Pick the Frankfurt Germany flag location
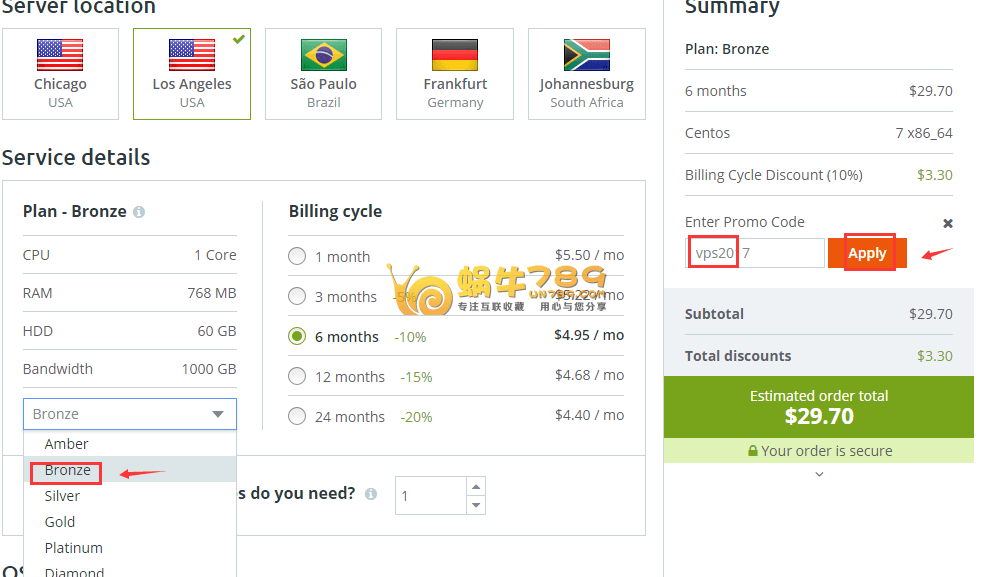This screenshot has height=577, width=989. pyautogui.click(x=455, y=54)
